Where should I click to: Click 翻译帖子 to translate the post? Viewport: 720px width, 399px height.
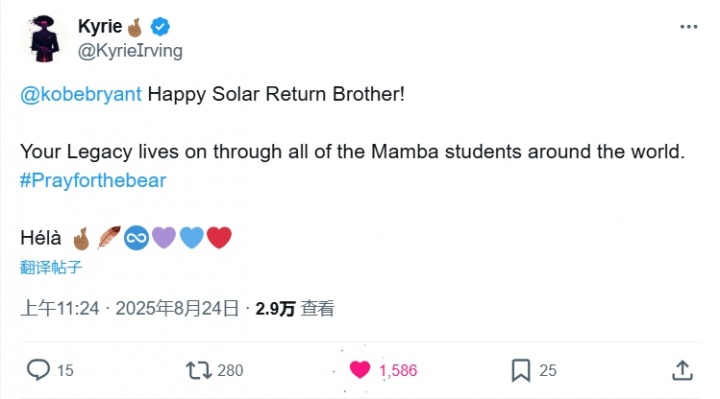click(x=51, y=267)
